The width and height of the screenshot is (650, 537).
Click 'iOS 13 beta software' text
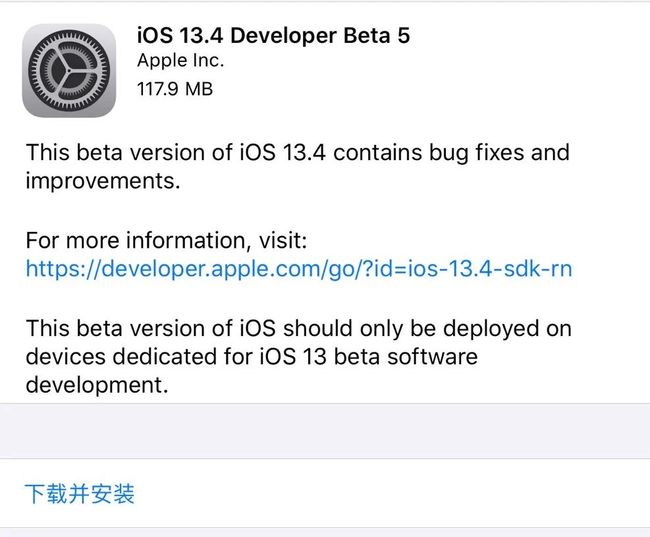(369, 357)
